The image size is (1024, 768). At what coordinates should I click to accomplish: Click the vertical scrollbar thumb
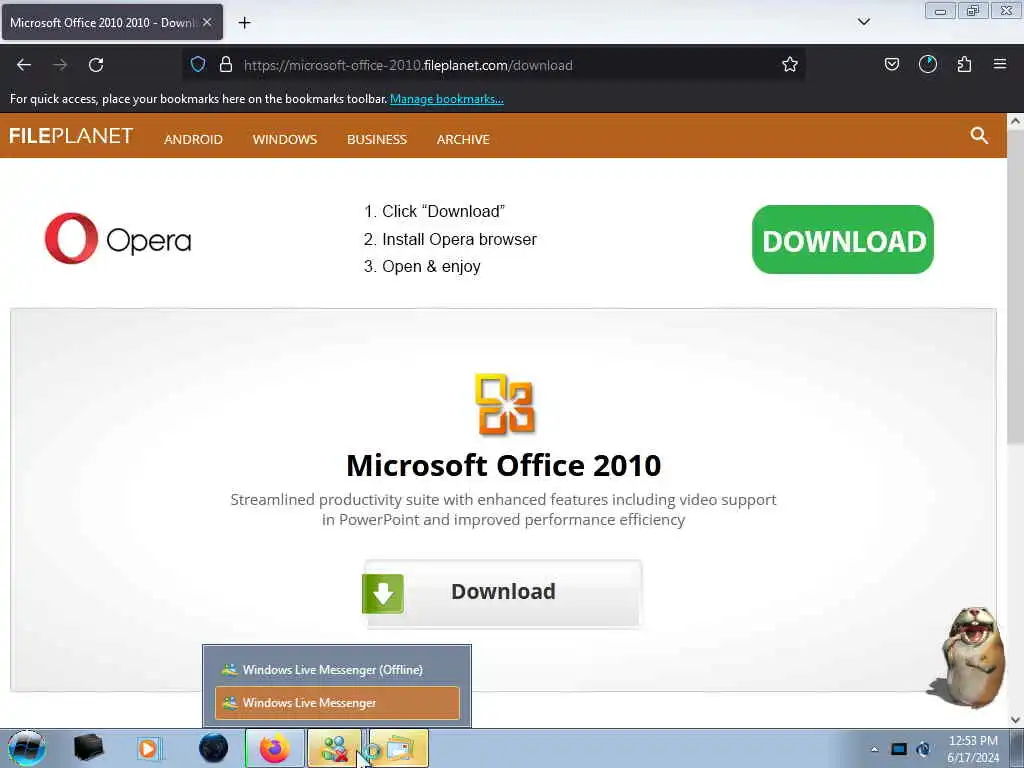[x=1015, y=287]
